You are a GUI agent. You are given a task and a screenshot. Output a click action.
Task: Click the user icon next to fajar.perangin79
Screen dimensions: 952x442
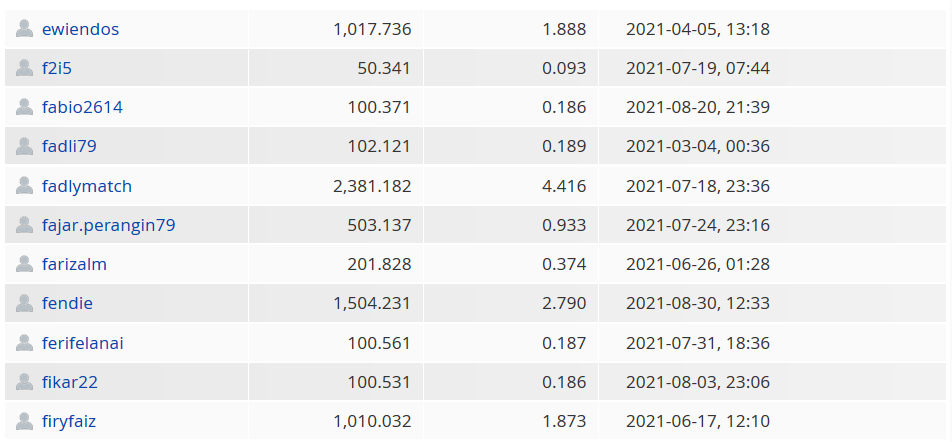(24, 225)
